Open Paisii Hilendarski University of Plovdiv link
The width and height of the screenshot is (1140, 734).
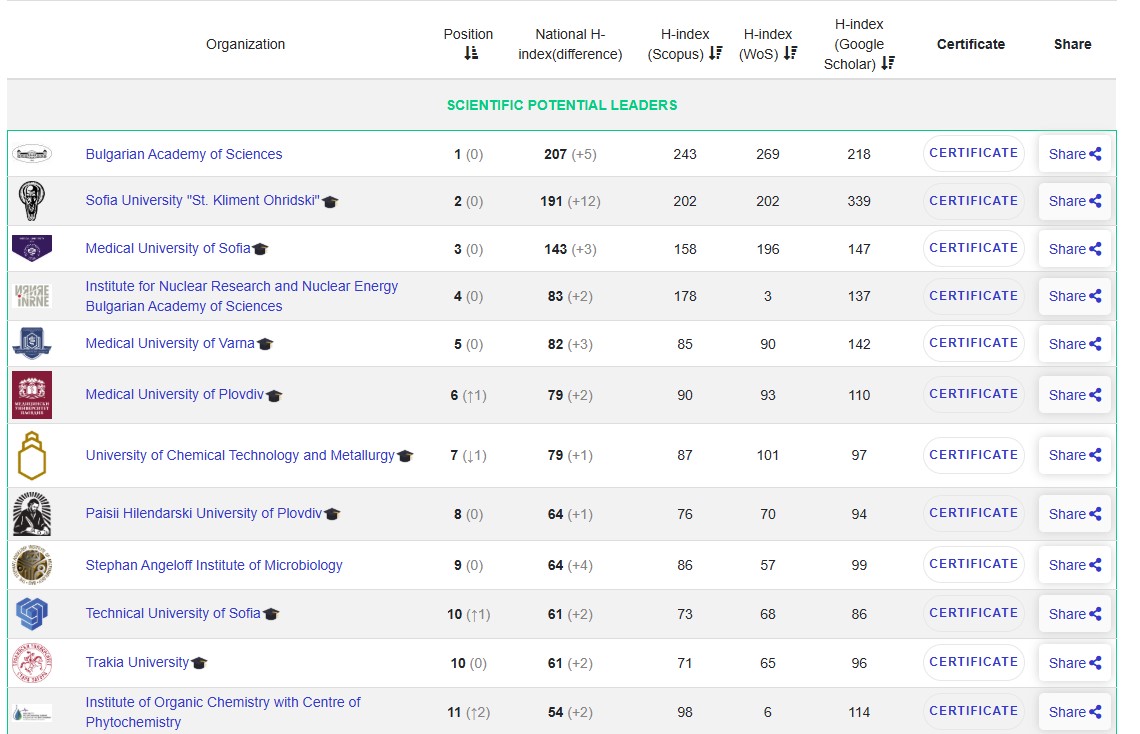(204, 513)
